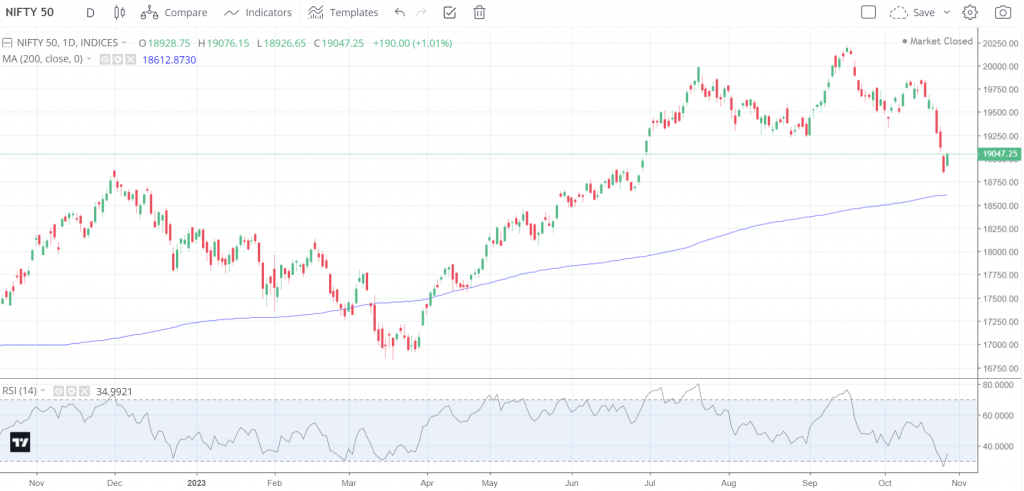Viewport: 1024px width, 491px height.
Task: Remove the MA indicator with X icon
Action: [130, 59]
